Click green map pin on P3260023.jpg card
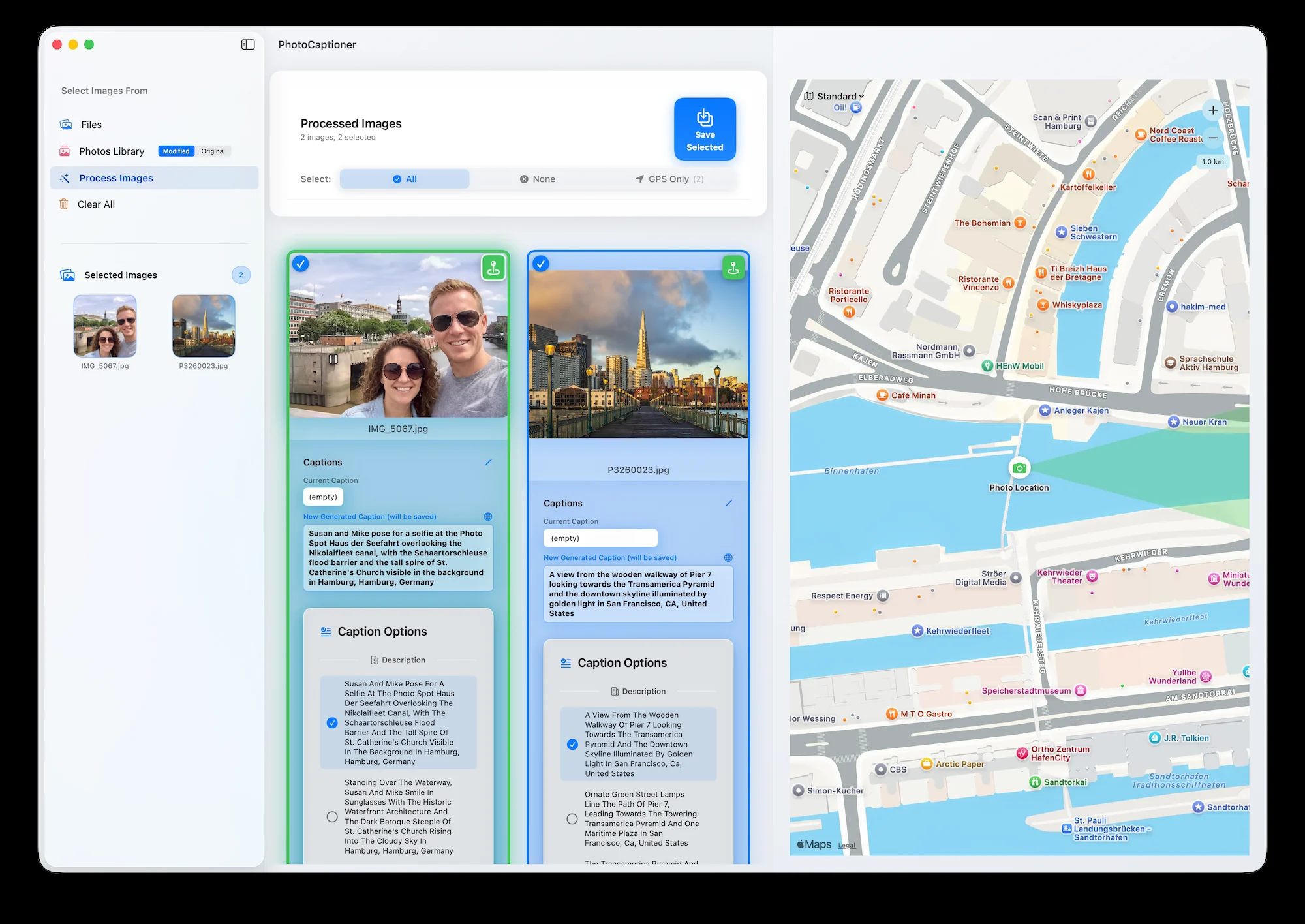The width and height of the screenshot is (1305, 924). tap(733, 268)
